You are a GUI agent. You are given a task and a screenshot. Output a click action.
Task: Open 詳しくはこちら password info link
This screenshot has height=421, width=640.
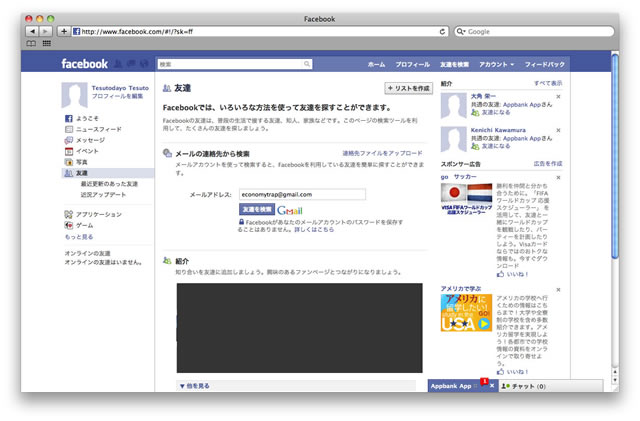pyautogui.click(x=314, y=230)
